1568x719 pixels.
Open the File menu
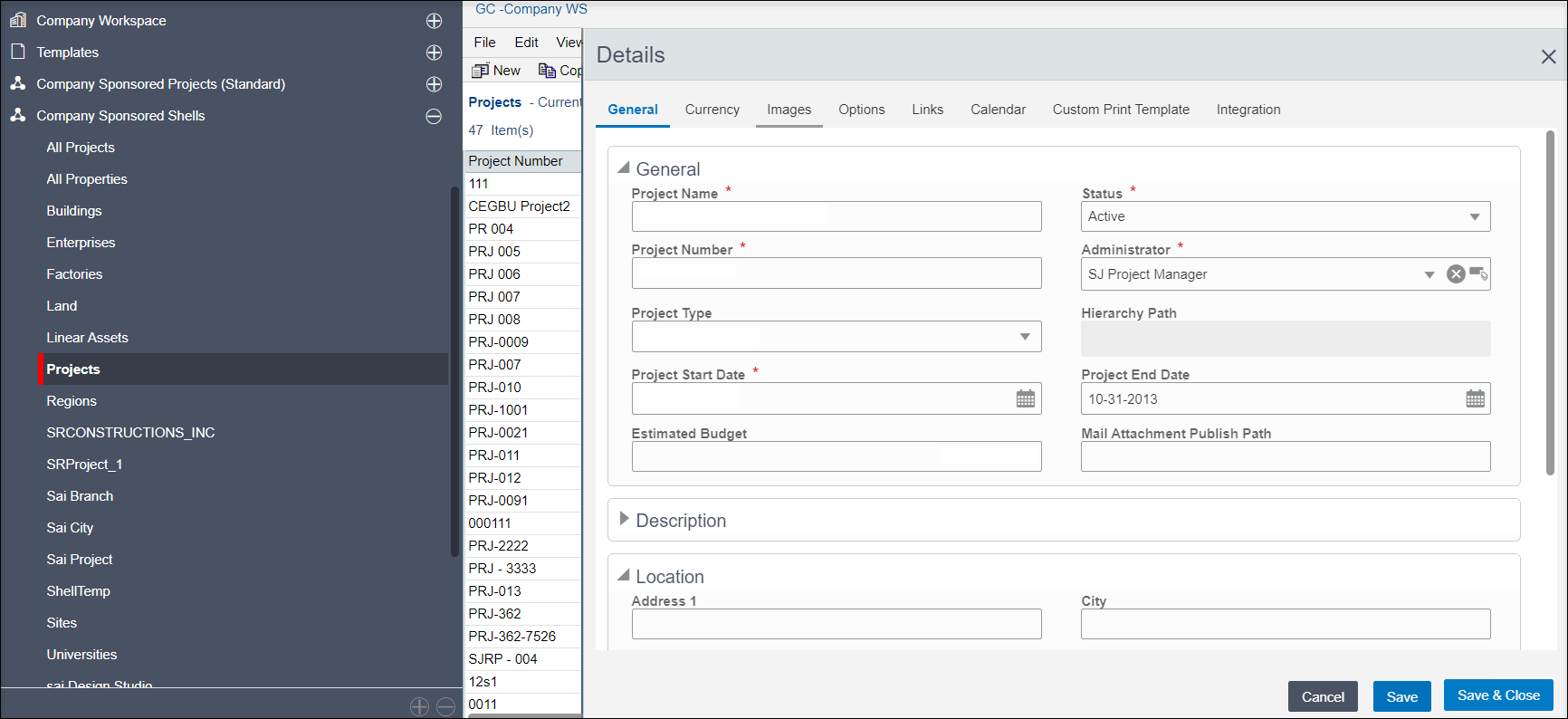pos(485,43)
